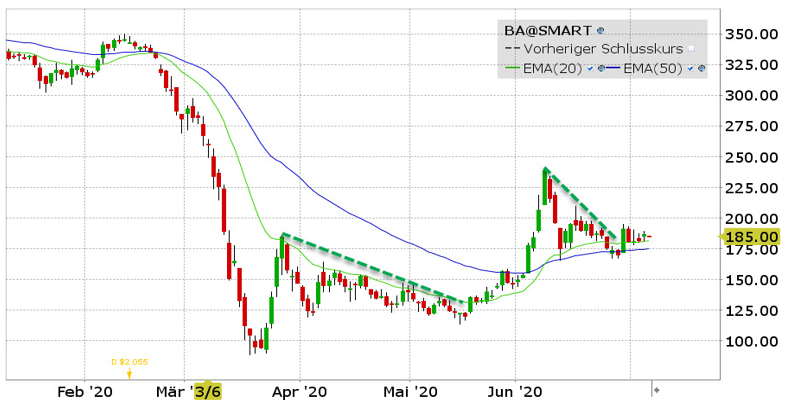
Task: Open EMA(50) settings gear icon
Action: pos(702,68)
